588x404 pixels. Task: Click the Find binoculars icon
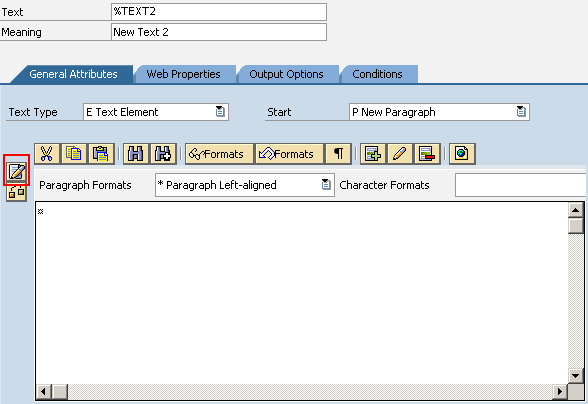tap(135, 154)
